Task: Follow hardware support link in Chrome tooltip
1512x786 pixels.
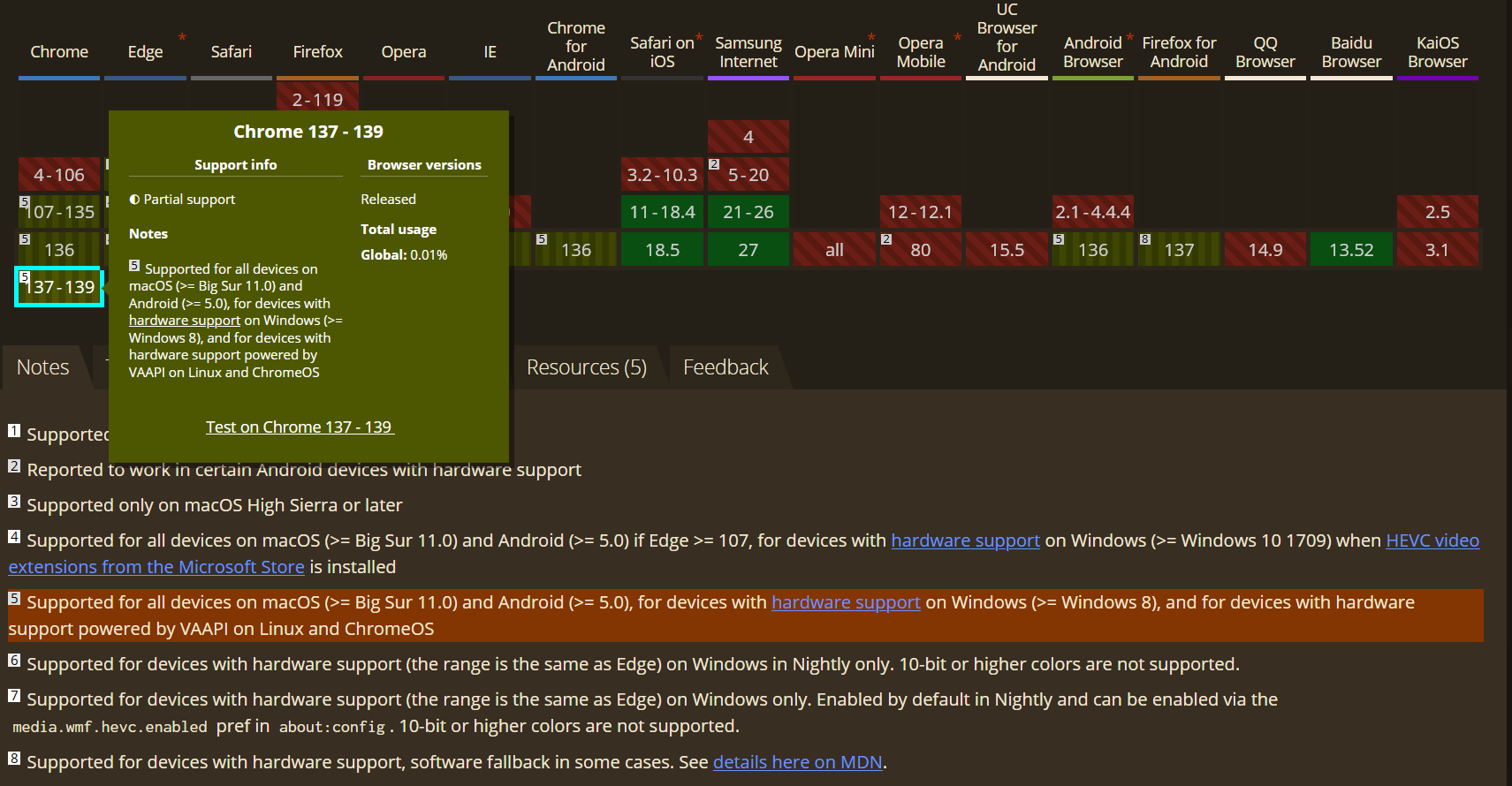Action: pyautogui.click(x=185, y=321)
